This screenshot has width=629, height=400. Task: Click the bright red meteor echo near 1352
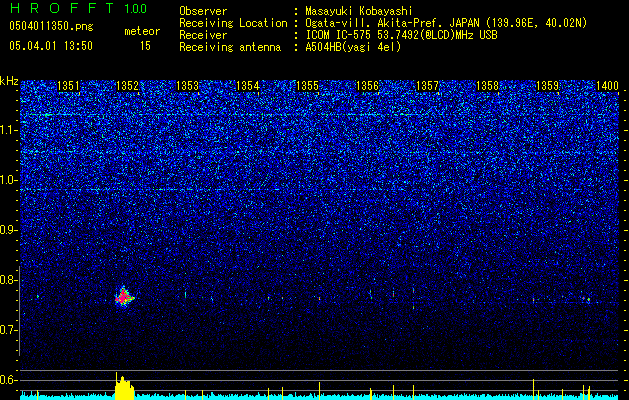point(124,297)
